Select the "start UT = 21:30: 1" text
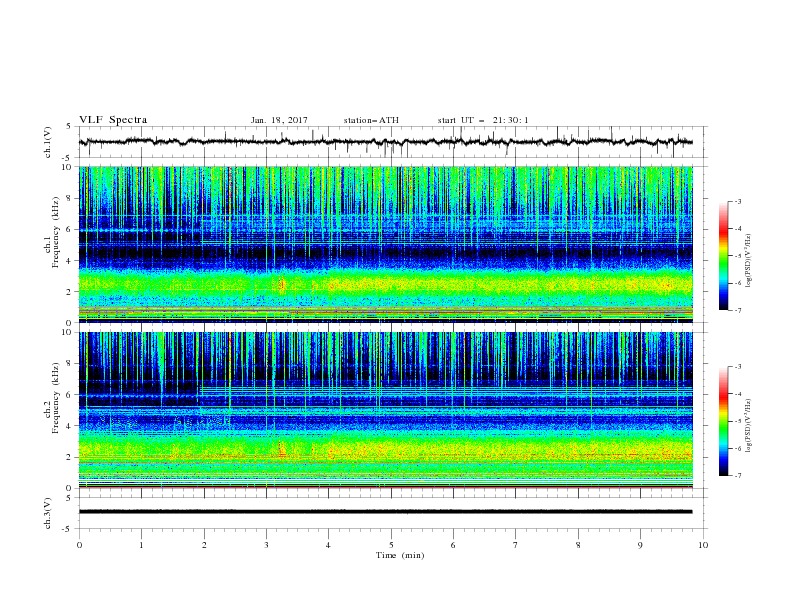The image size is (792, 612). (483, 120)
